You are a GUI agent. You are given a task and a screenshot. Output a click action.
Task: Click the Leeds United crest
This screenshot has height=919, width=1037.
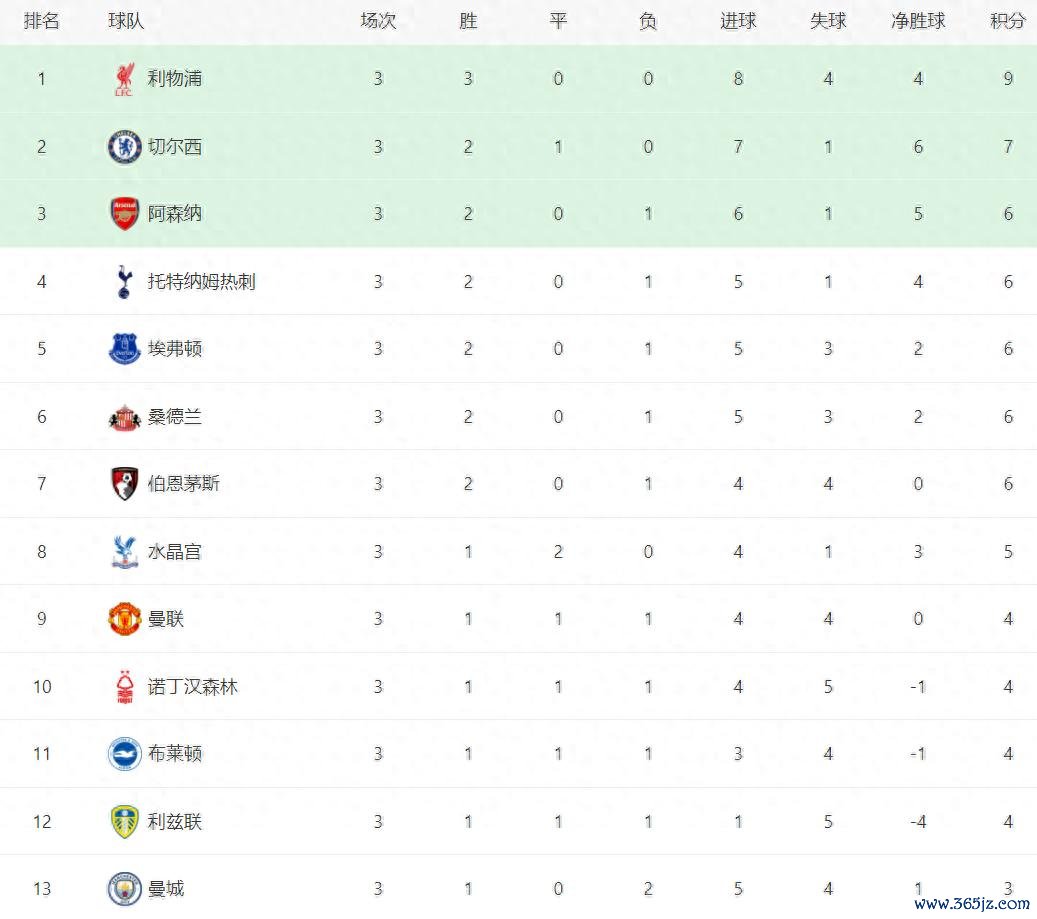(124, 822)
